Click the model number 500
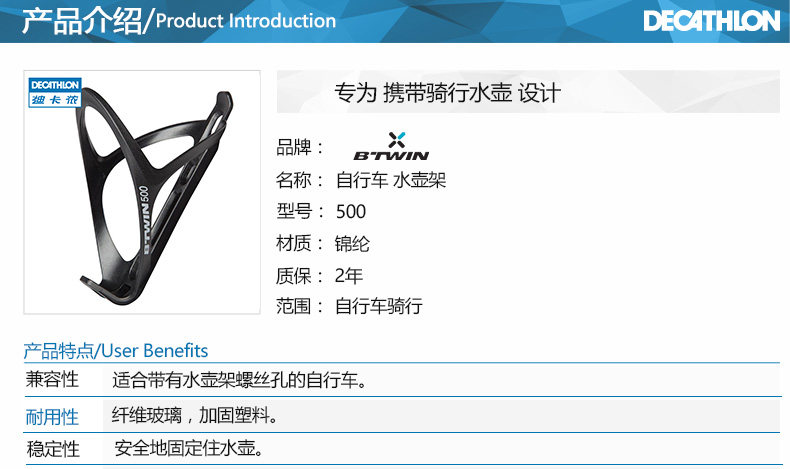 (351, 212)
